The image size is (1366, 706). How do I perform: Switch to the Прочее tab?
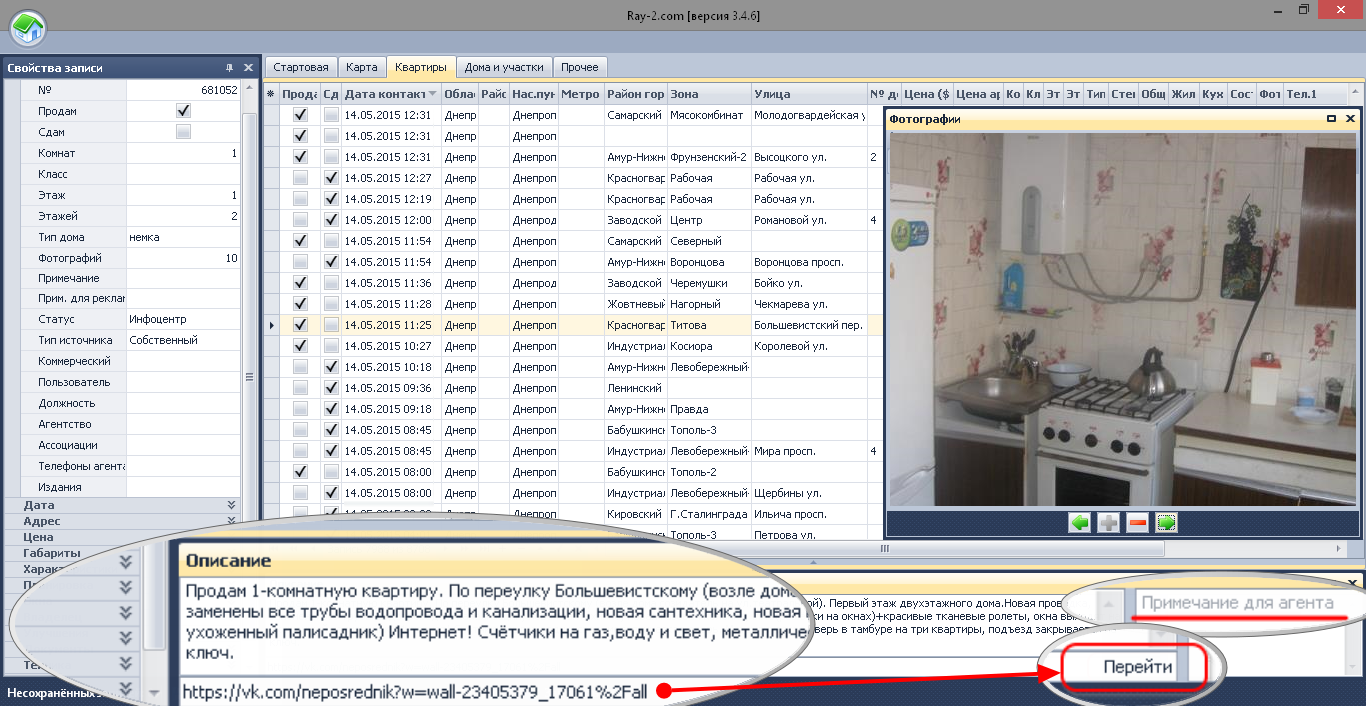pyautogui.click(x=579, y=67)
